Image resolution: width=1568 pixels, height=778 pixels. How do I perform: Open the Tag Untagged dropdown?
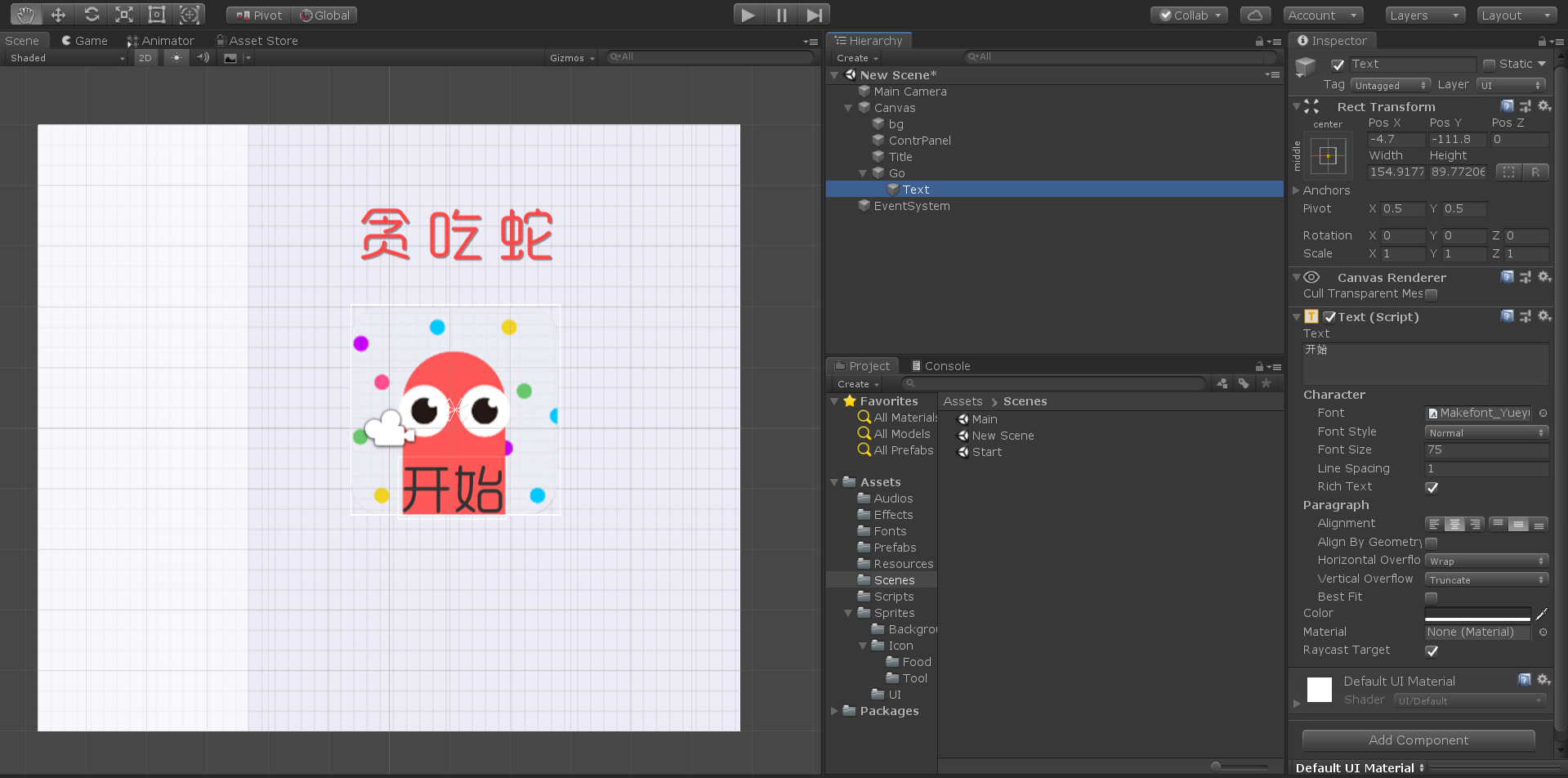[1390, 85]
